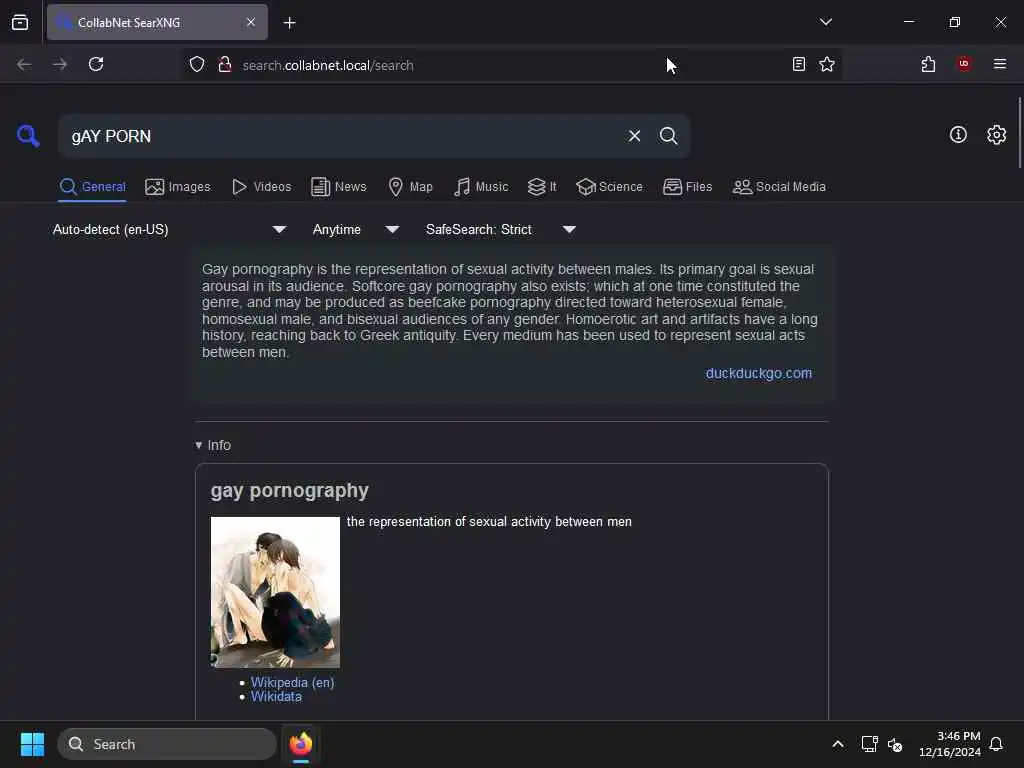Clear the search query with the X icon
1024x768 pixels.
[634, 136]
